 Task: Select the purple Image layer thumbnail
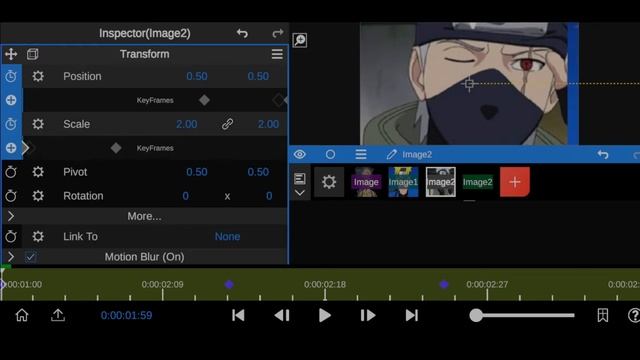pos(366,182)
